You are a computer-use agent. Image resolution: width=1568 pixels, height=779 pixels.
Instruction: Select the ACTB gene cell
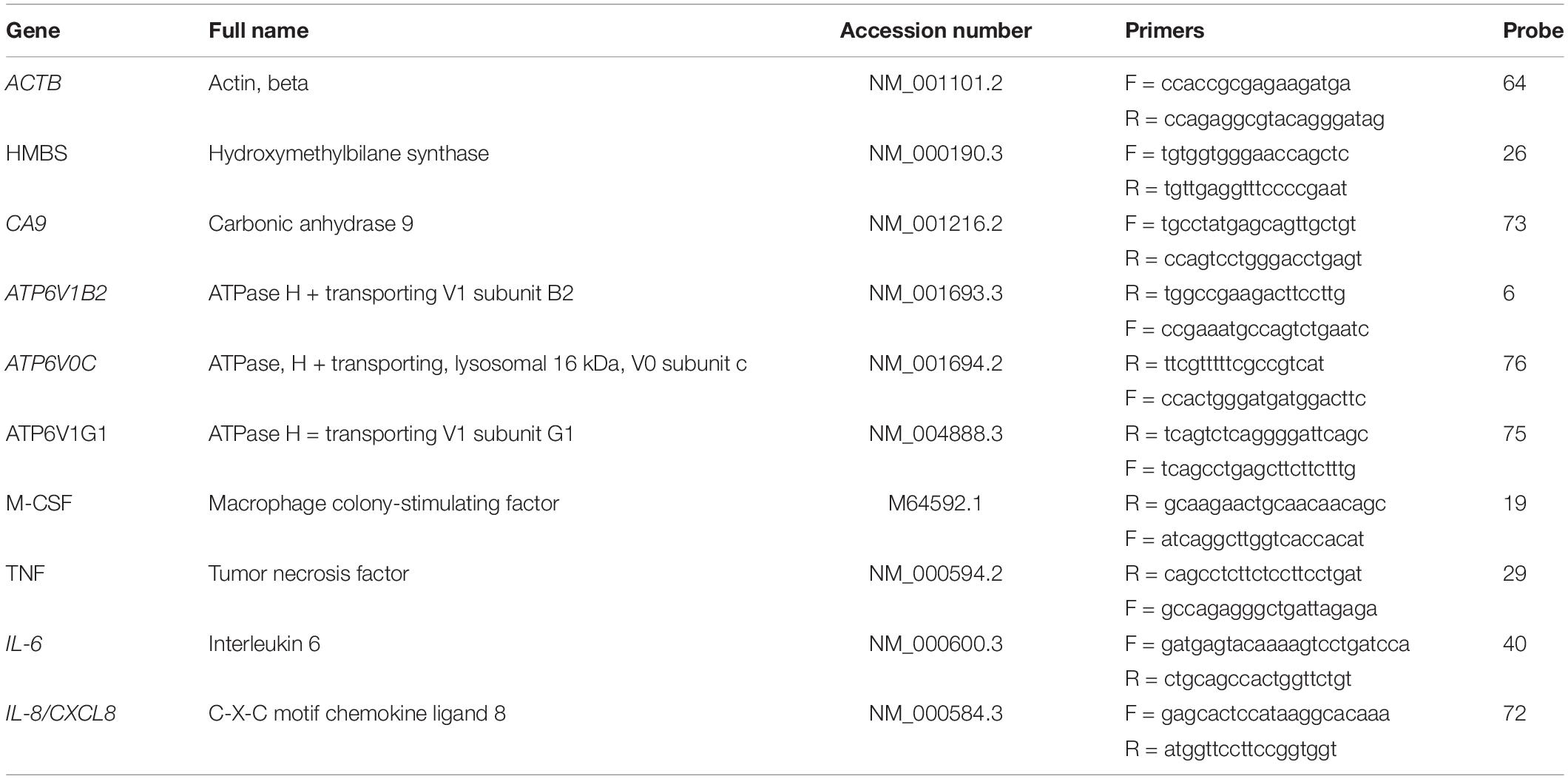pyautogui.click(x=33, y=83)
